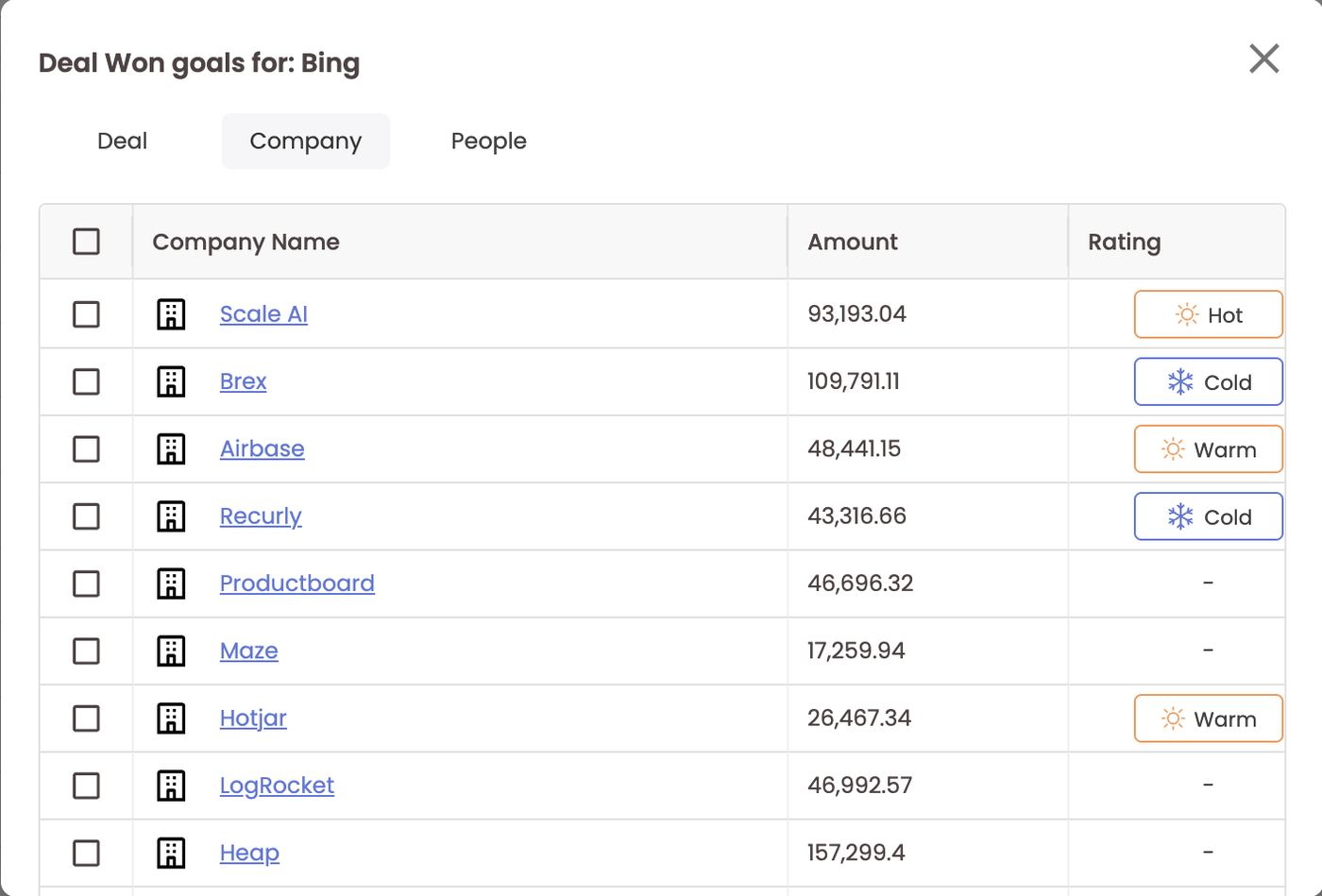1322x896 pixels.
Task: Click the building icon beside Recurly
Action: 171,516
